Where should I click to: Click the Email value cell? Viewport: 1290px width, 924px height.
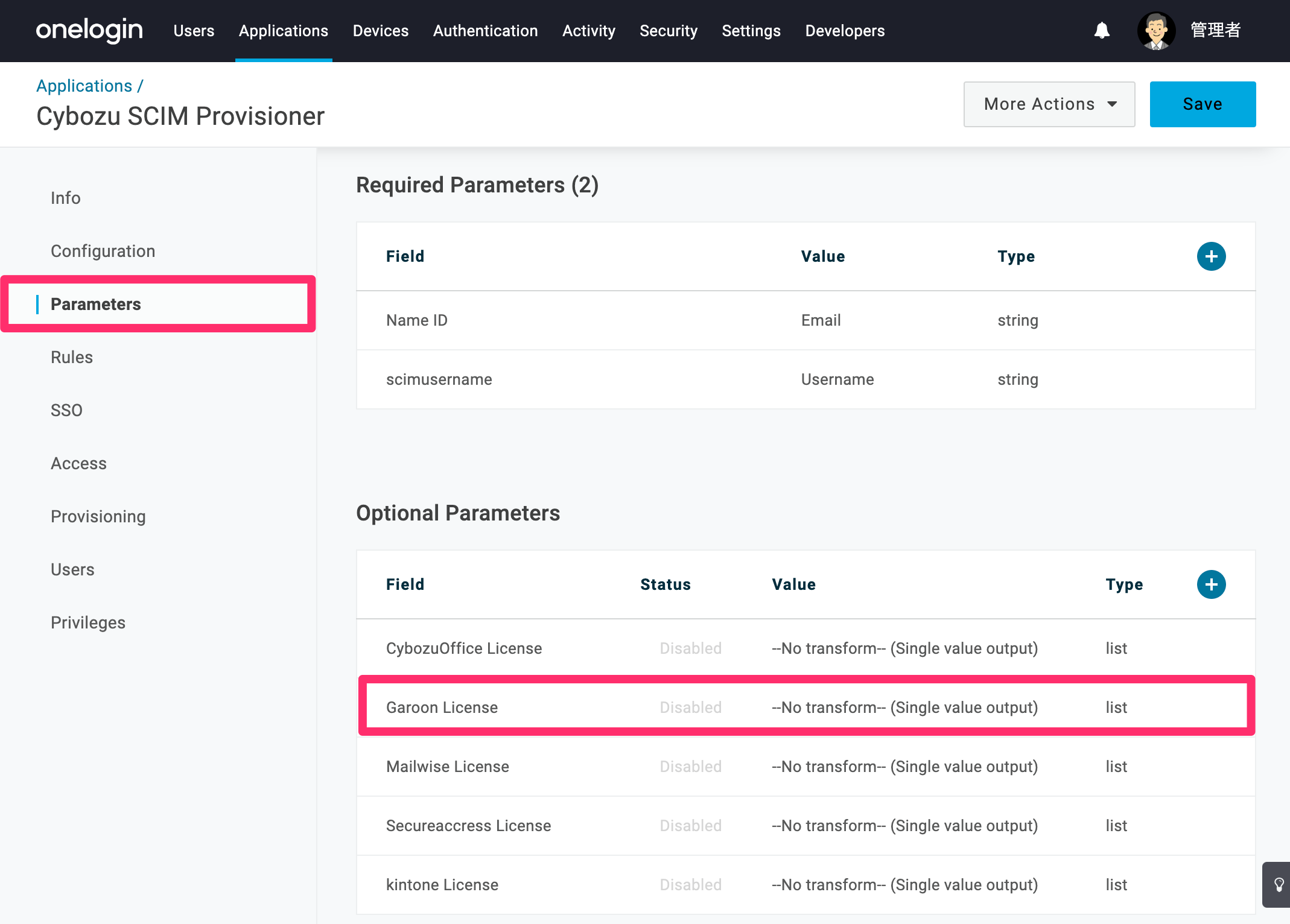[x=821, y=320]
